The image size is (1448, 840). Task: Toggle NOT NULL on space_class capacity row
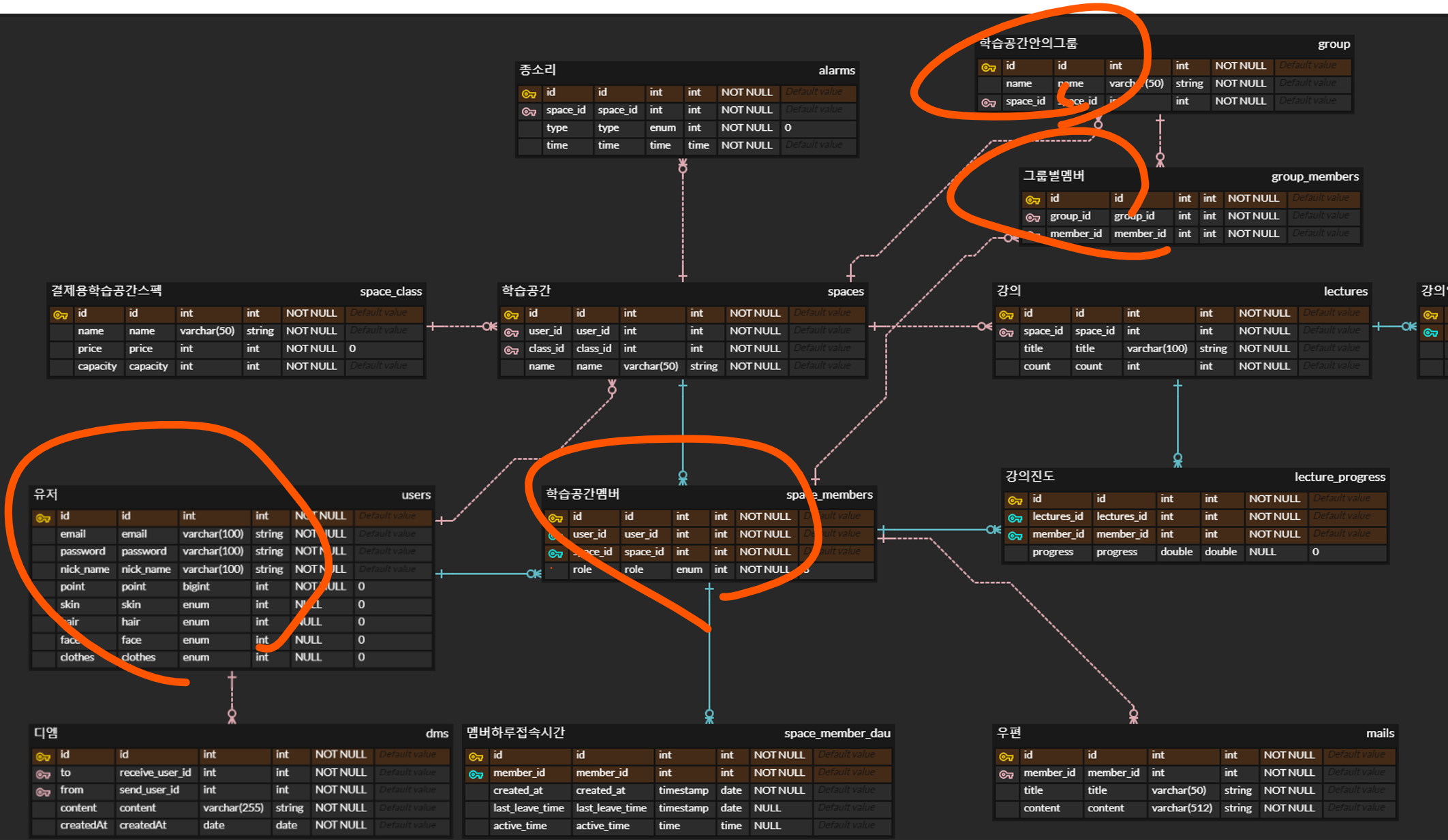click(311, 366)
